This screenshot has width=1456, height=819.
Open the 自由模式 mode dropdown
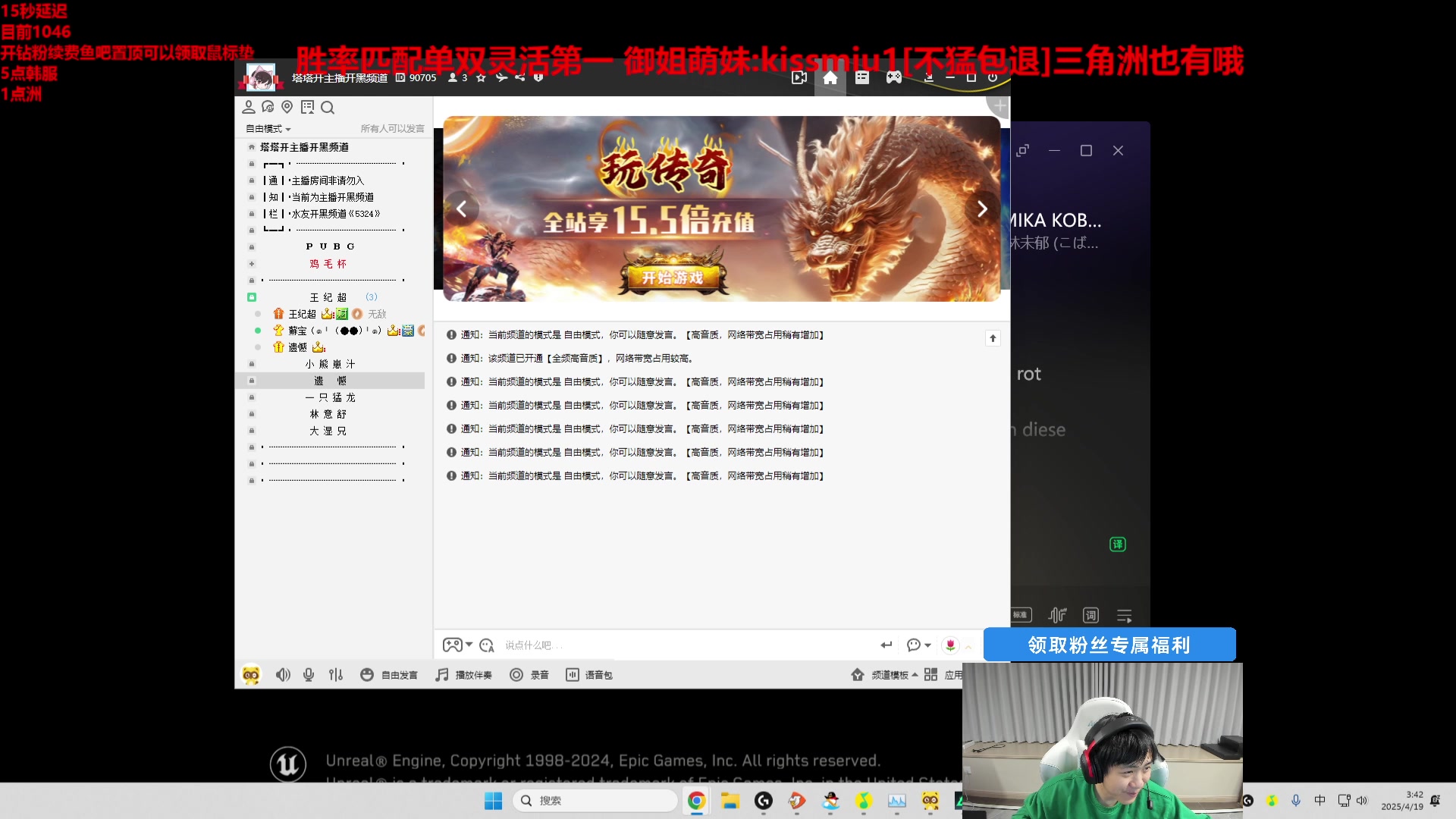coord(268,129)
